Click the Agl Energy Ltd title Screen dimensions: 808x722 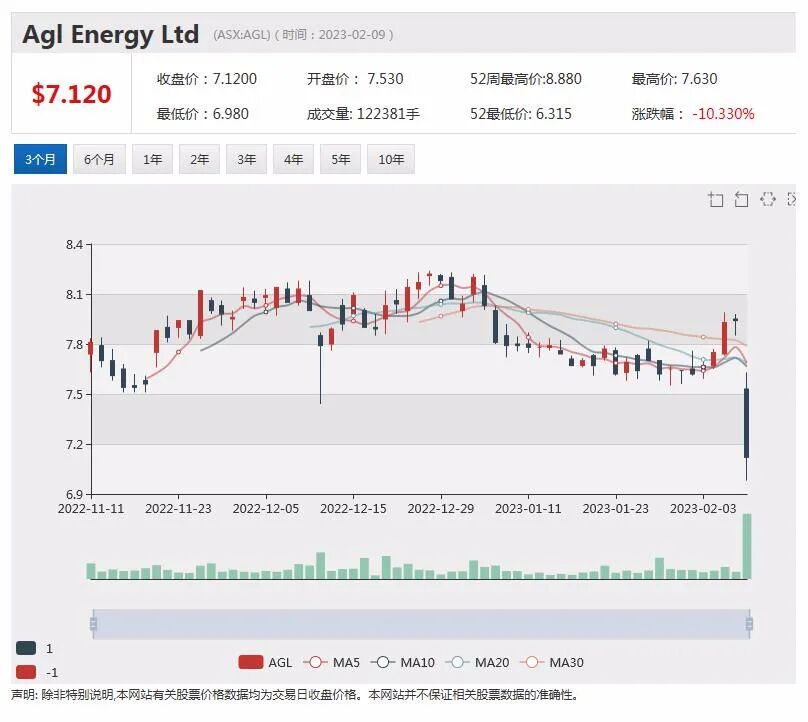[x=110, y=35]
